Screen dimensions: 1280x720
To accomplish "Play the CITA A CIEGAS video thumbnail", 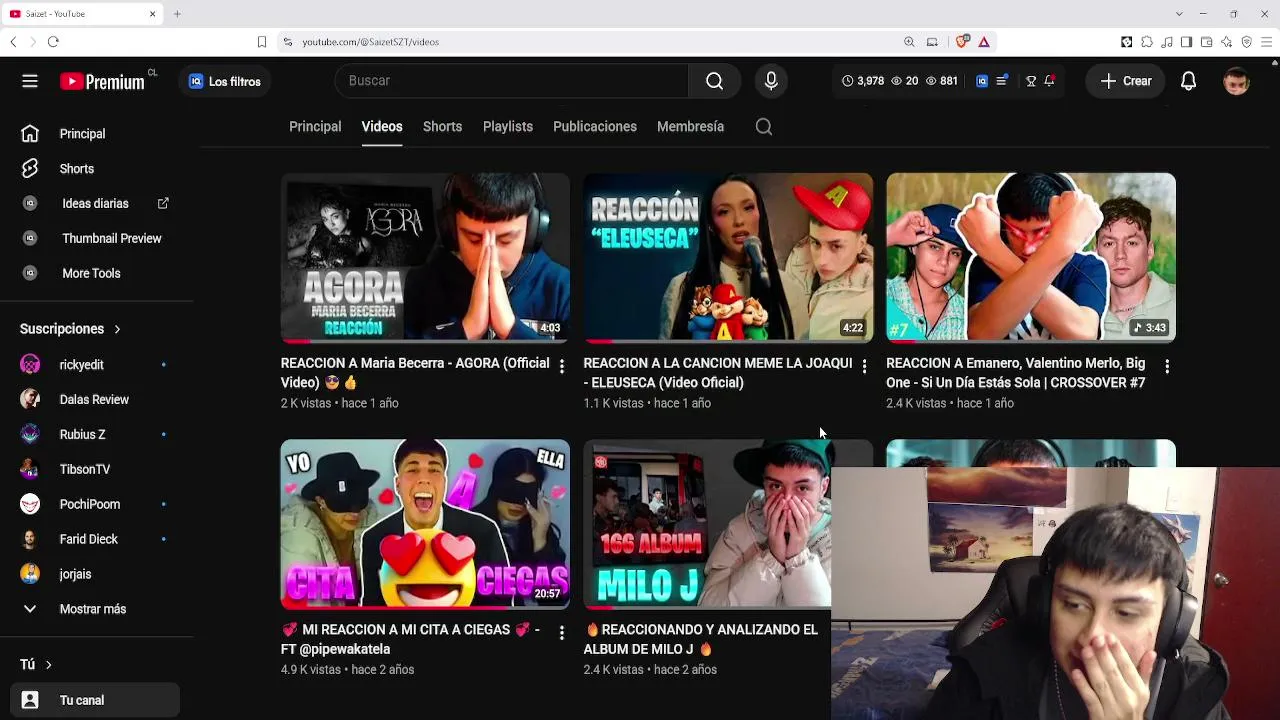I will 425,524.
